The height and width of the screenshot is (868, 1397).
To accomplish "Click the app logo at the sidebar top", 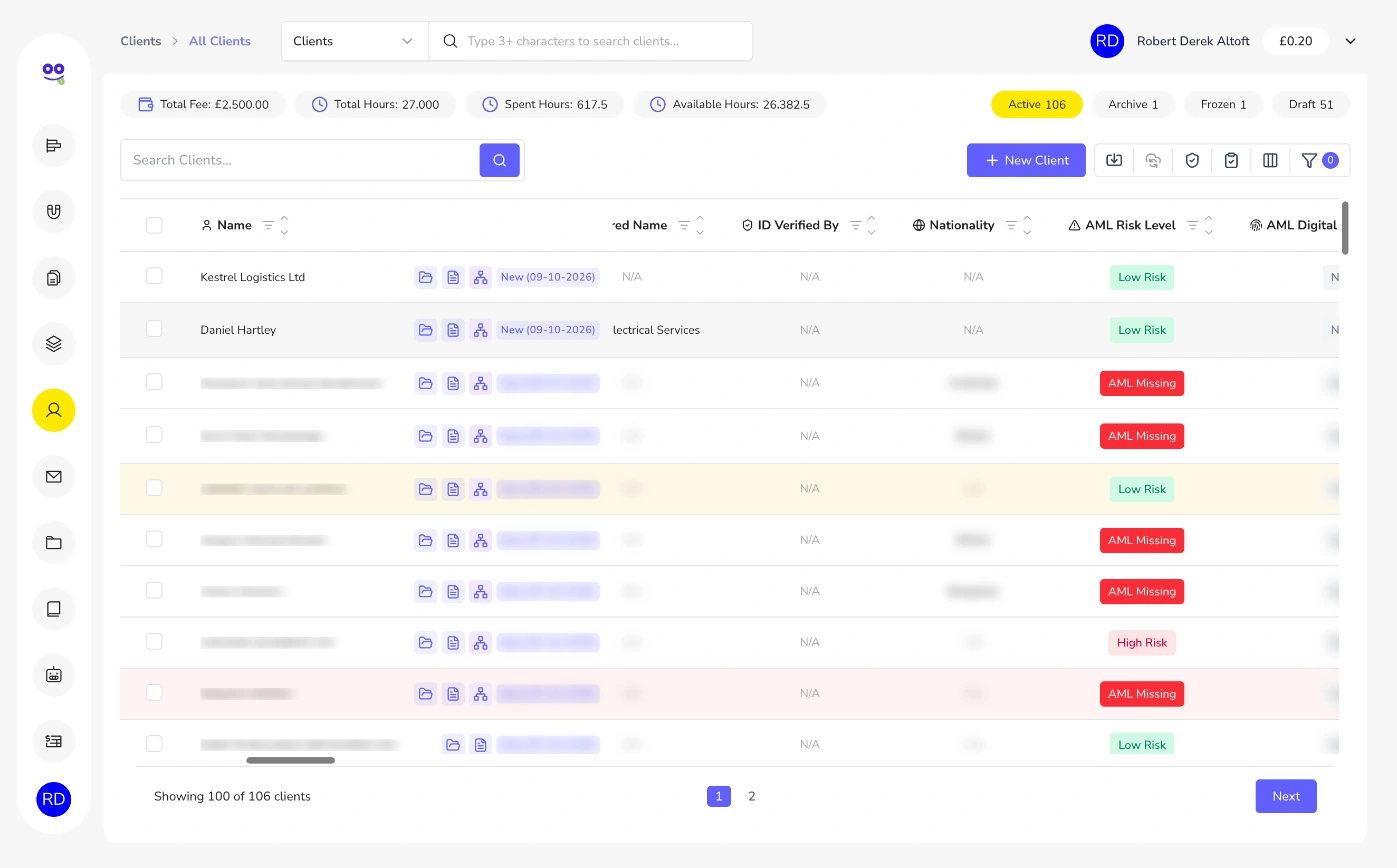I will click(54, 73).
